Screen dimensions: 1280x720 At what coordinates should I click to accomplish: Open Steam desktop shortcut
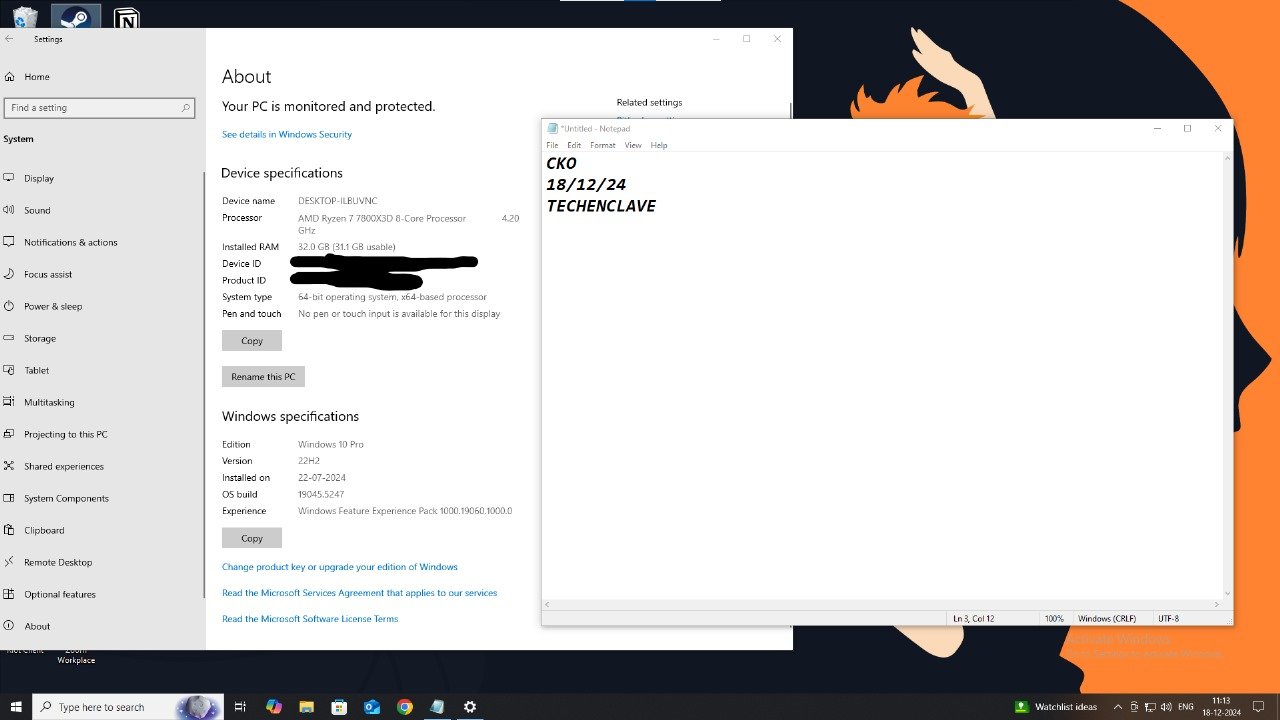(x=75, y=18)
